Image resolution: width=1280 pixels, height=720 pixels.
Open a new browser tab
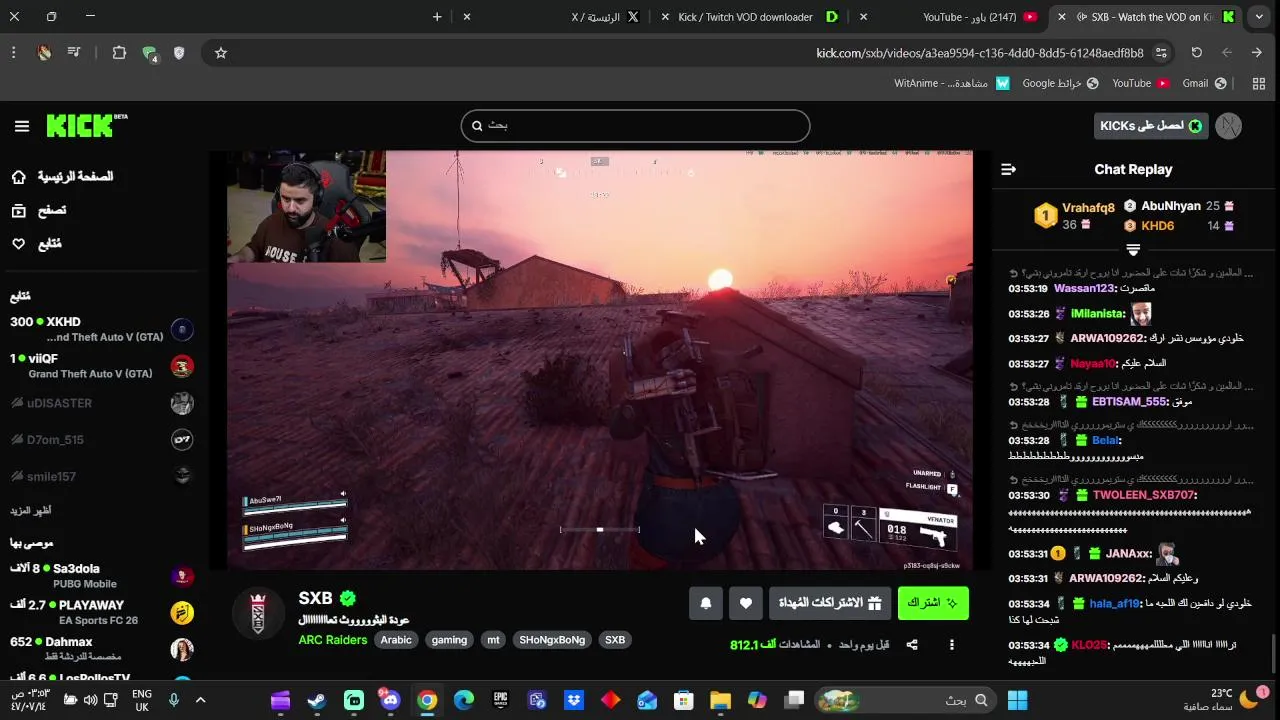[x=437, y=17]
